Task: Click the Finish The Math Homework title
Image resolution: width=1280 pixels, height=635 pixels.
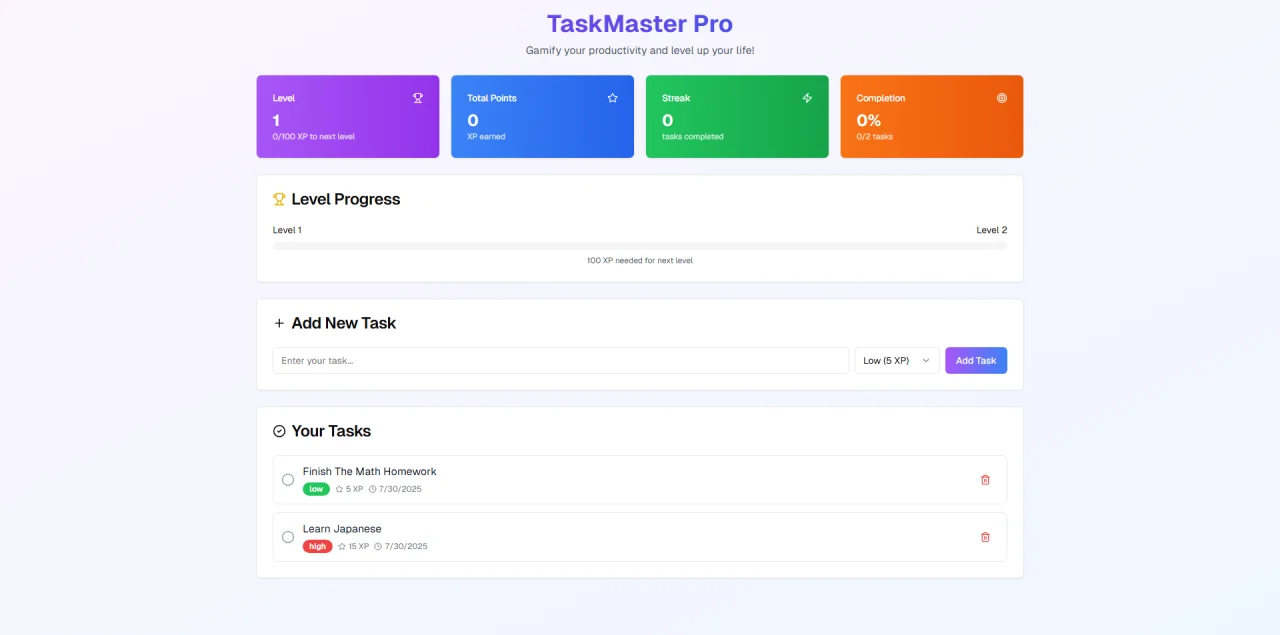Action: 370,471
